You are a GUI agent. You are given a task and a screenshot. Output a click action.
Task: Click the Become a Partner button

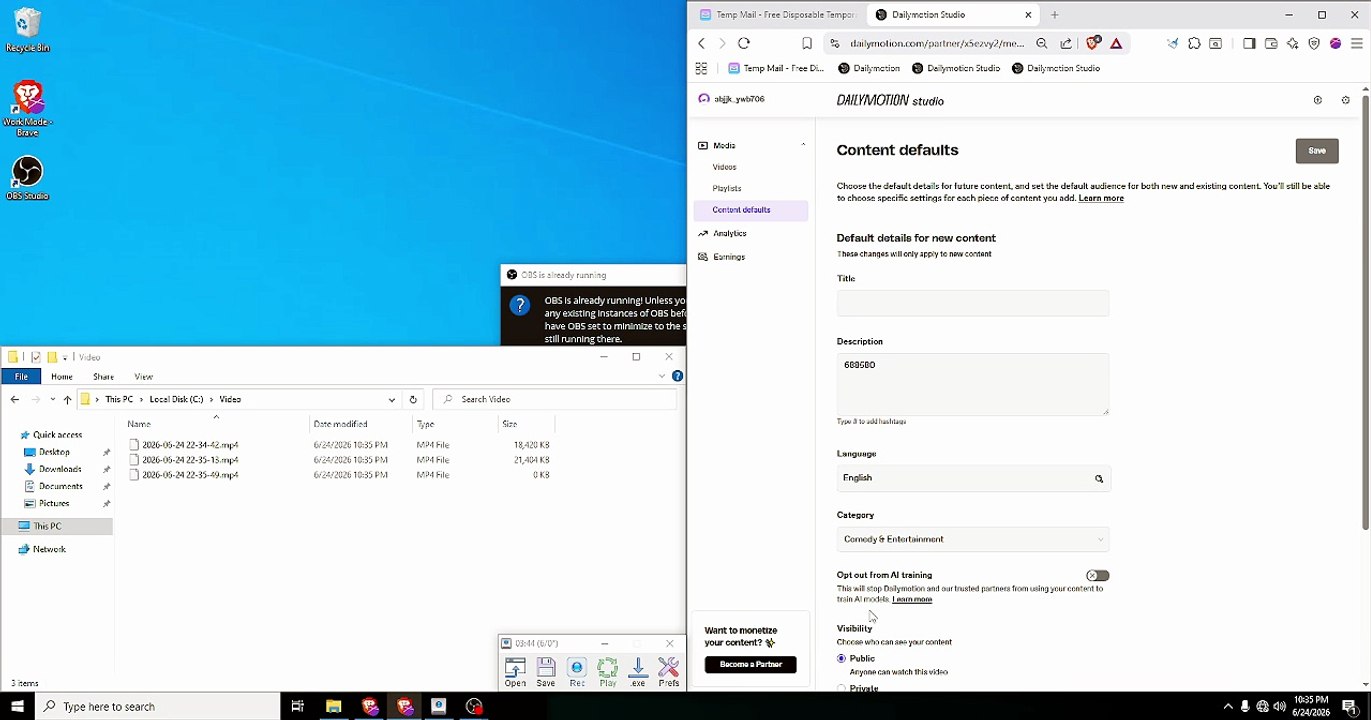pos(750,664)
